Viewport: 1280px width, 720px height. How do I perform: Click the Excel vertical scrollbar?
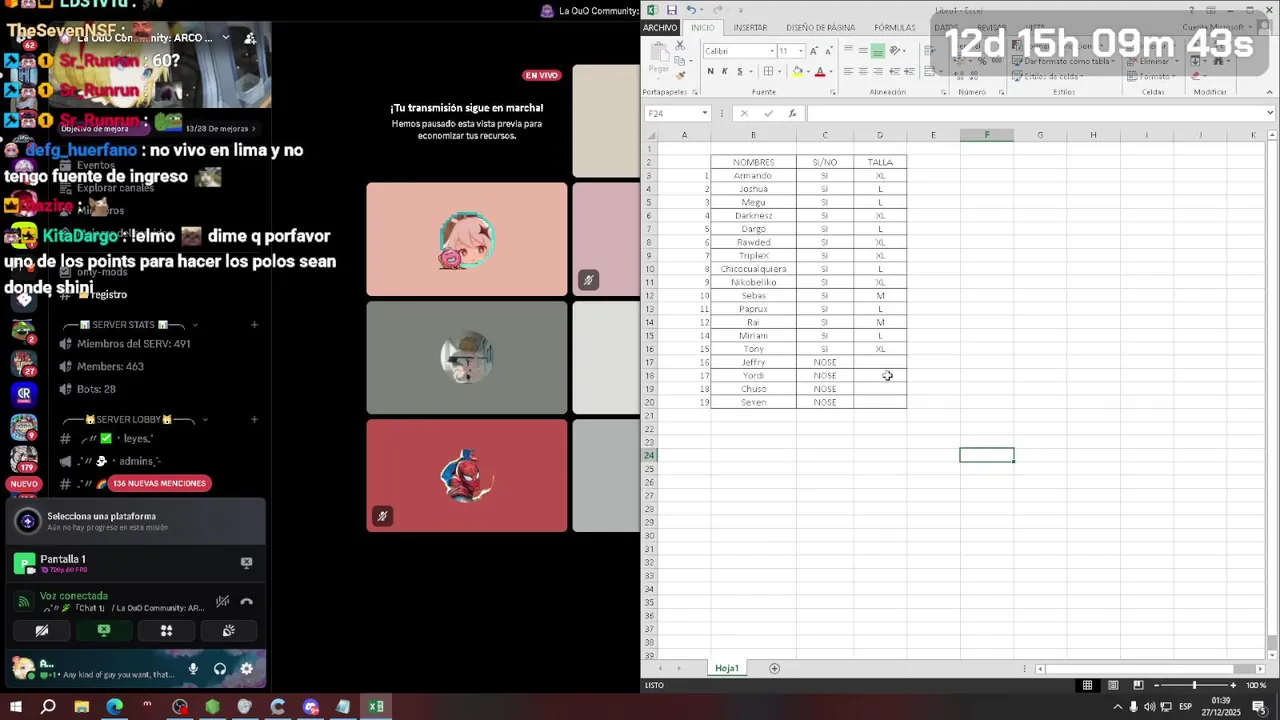pos(1273,395)
